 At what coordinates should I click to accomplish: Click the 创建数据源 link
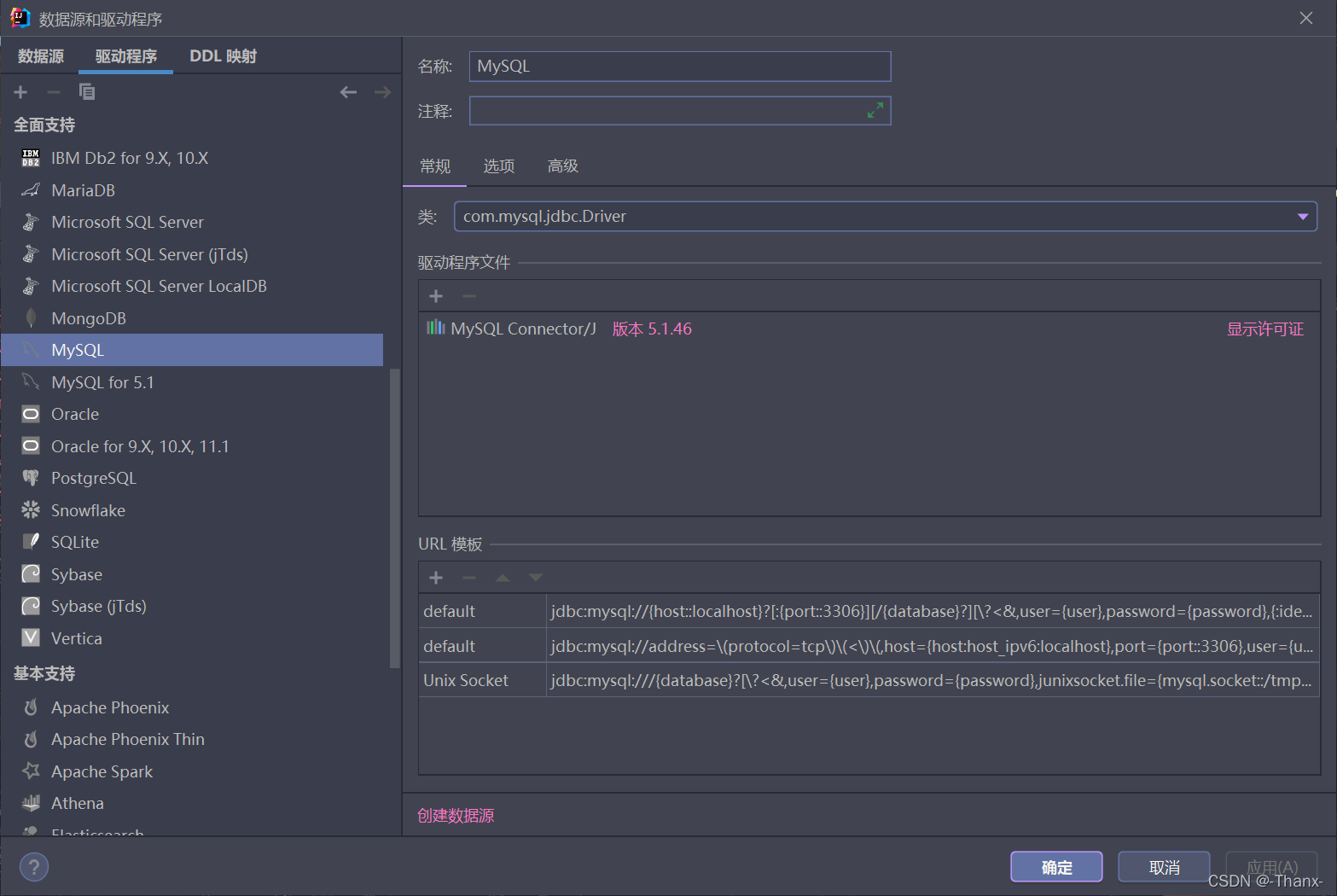click(x=456, y=816)
